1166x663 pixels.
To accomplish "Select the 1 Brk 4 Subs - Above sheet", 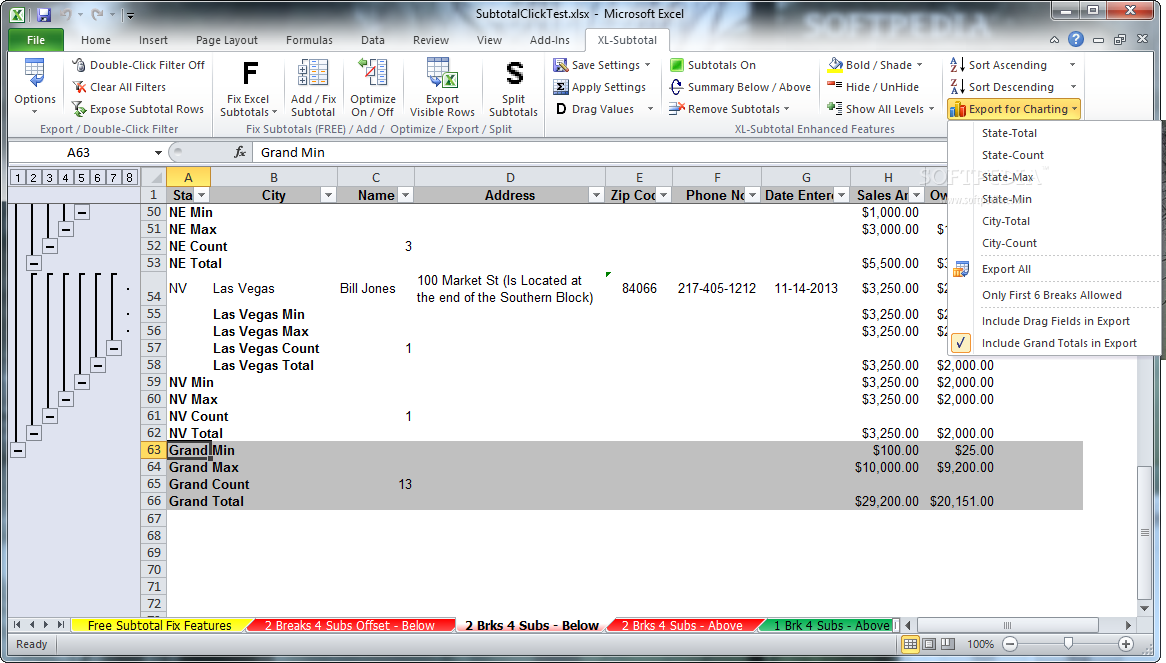I will tap(831, 625).
